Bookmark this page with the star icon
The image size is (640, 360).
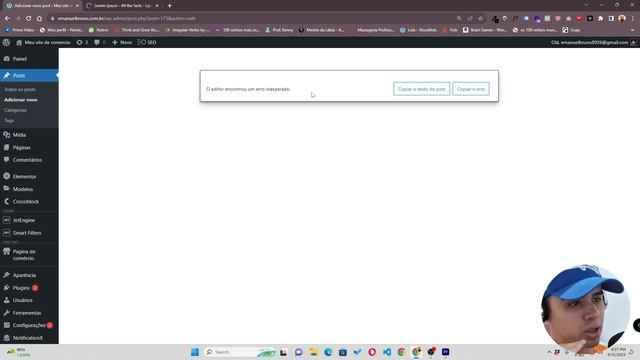tap(481, 18)
